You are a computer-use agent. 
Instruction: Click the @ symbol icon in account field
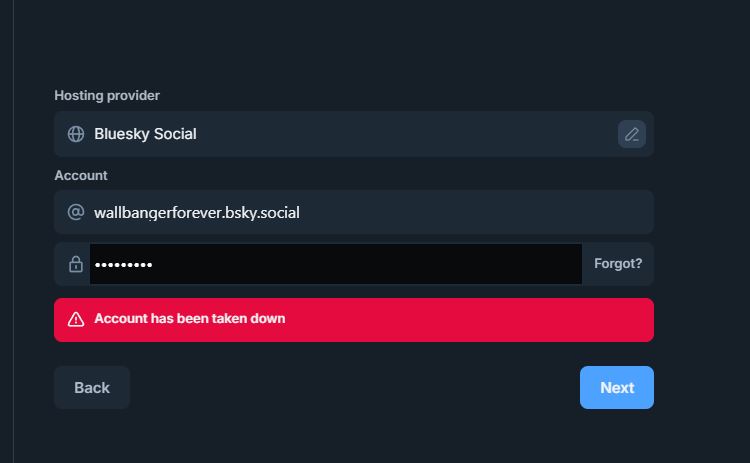tap(75, 213)
